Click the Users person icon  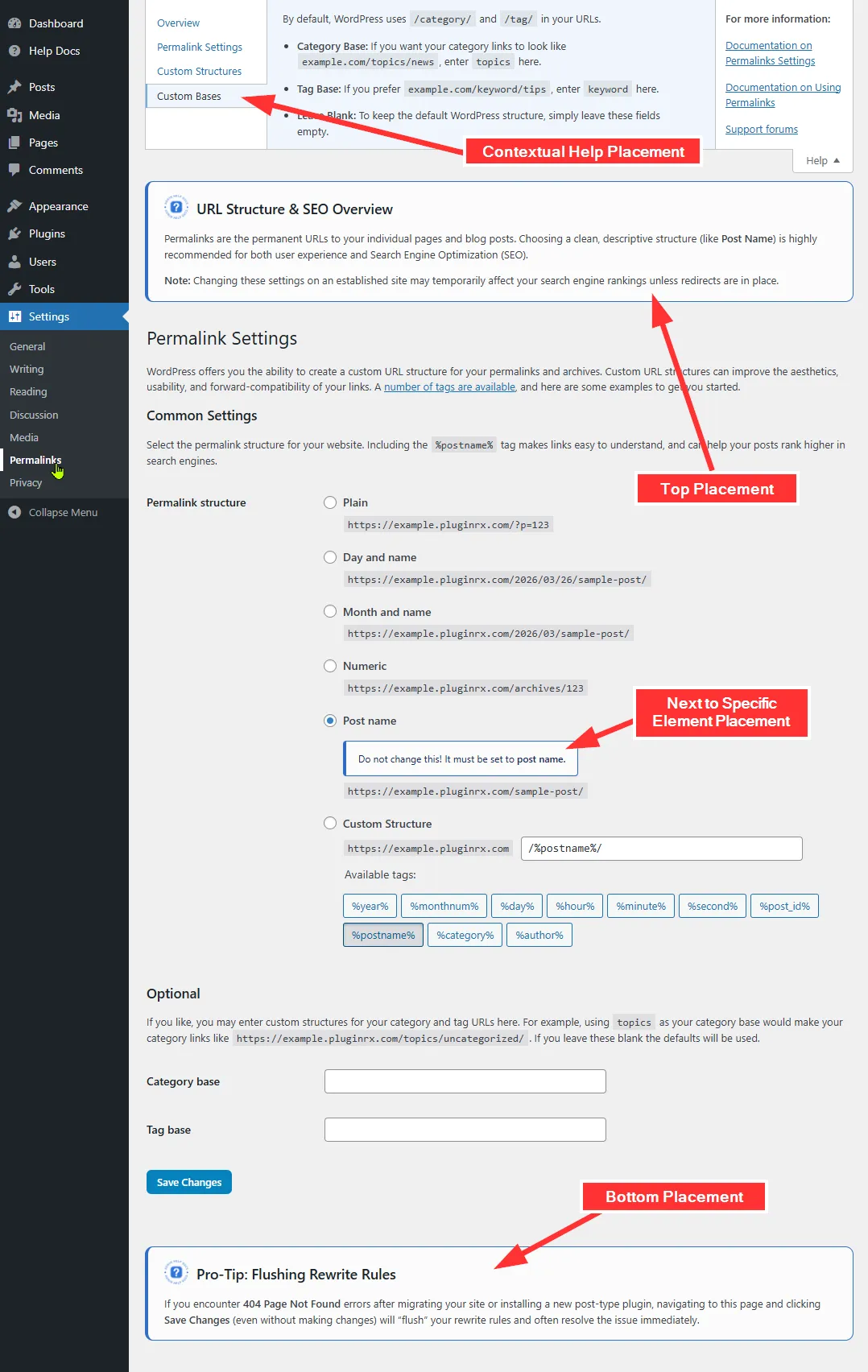[14, 262]
